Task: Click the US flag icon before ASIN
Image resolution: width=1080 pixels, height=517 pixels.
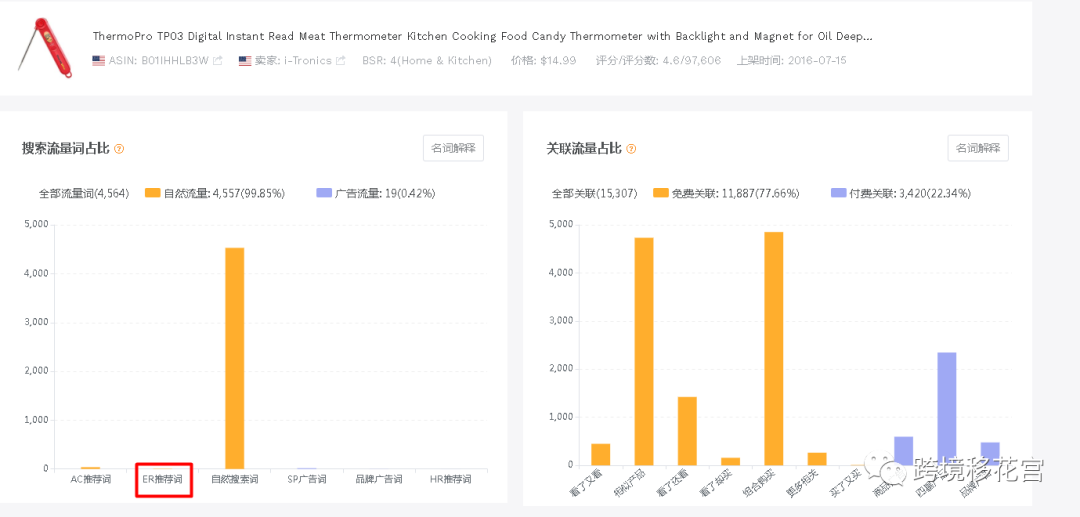Action: (98, 61)
